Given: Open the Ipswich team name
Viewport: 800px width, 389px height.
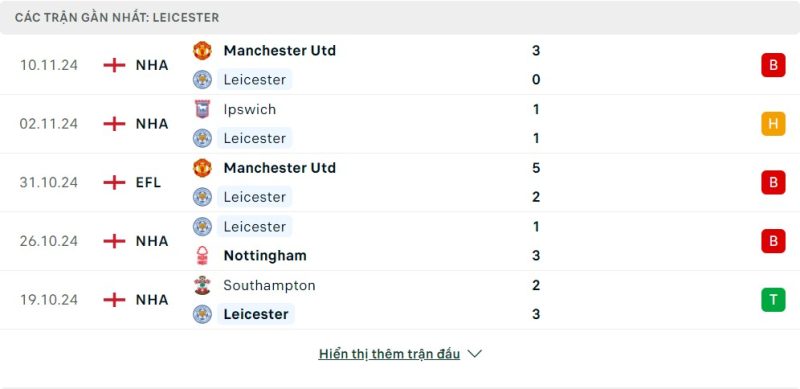Looking at the screenshot, I should [x=249, y=110].
